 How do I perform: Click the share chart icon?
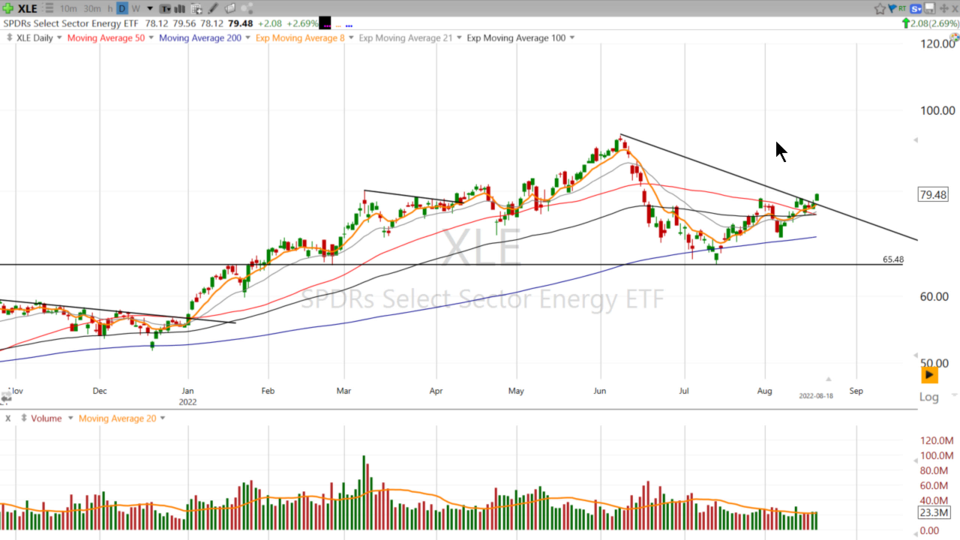[x=247, y=9]
